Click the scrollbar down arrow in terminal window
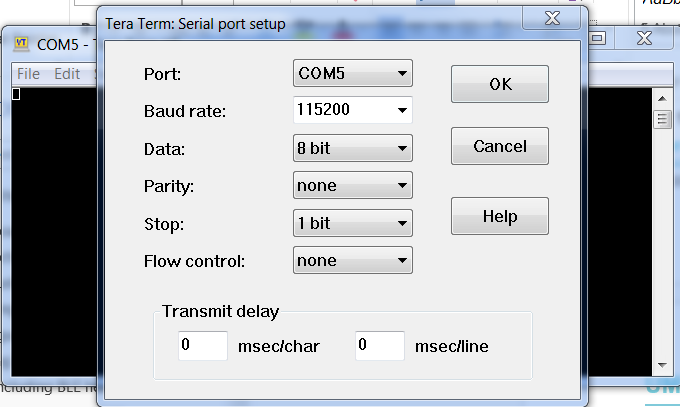Viewport: 680px width, 407px height. (x=662, y=365)
